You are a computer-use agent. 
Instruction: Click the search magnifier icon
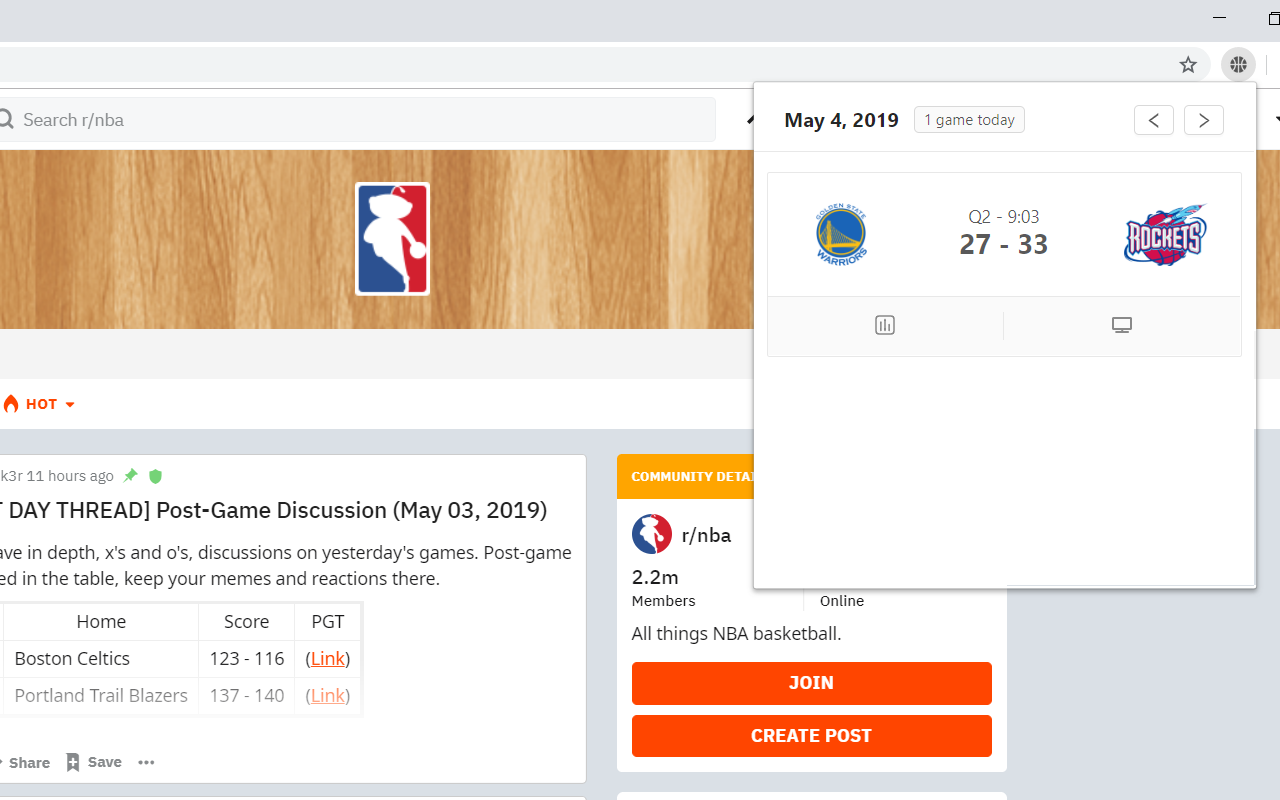[x=6, y=120]
